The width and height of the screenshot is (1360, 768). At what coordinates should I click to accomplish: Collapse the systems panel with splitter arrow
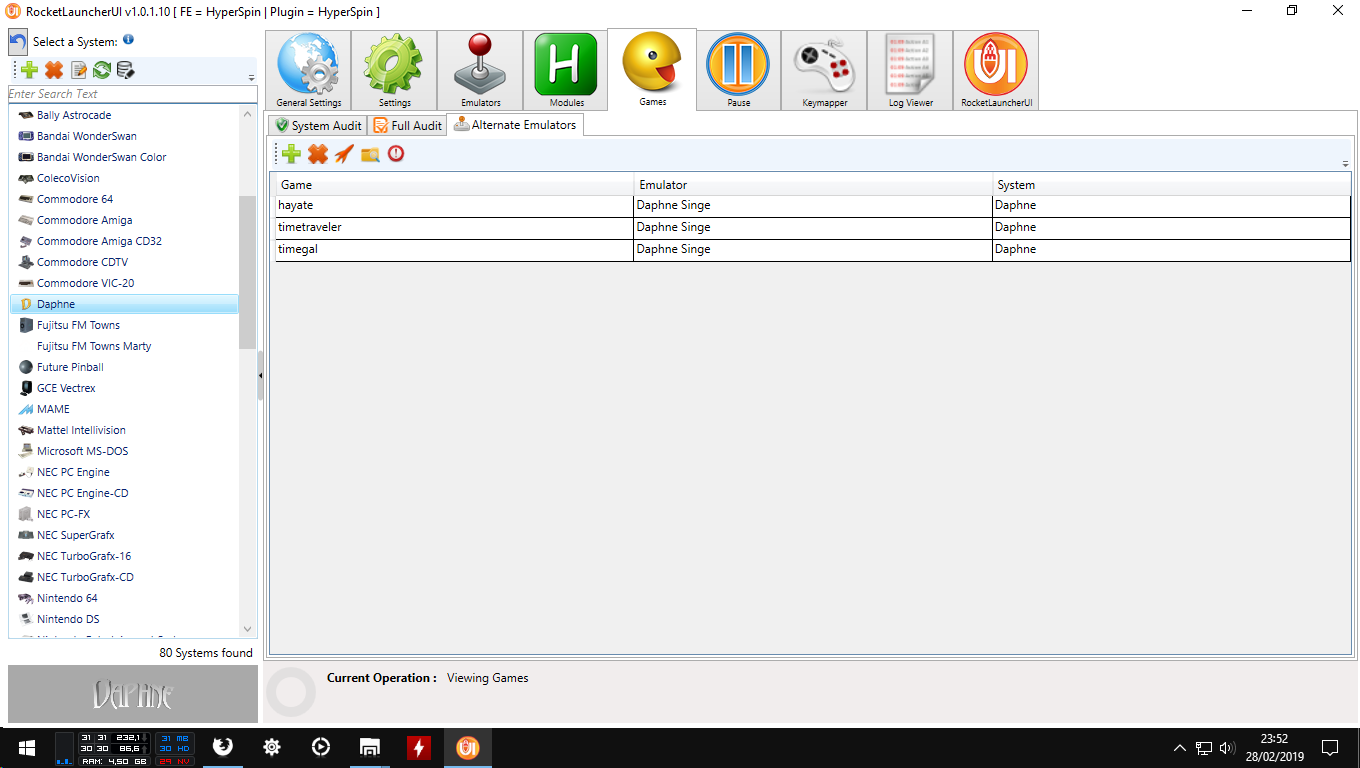tap(260, 376)
